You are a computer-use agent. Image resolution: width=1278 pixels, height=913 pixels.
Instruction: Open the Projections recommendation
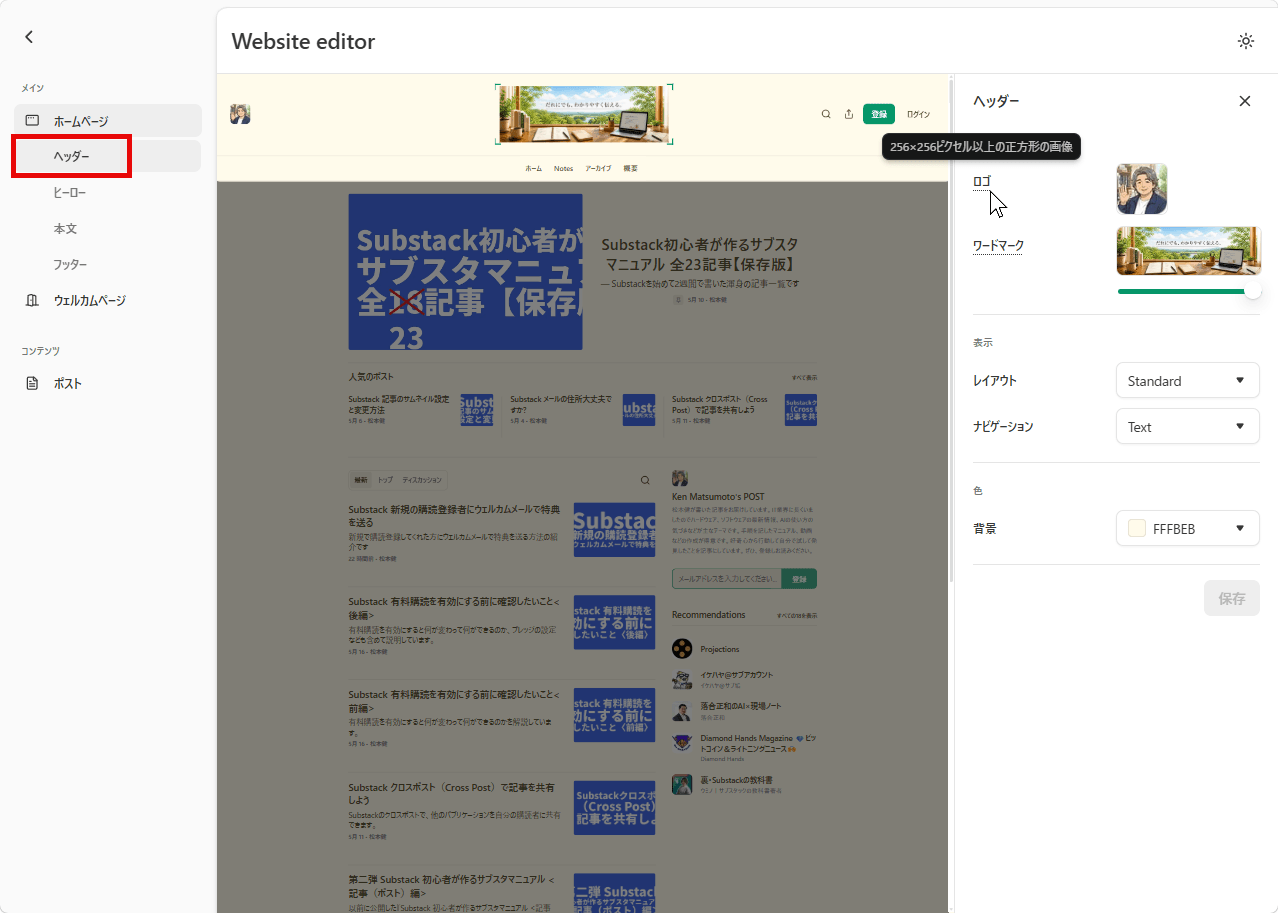pos(720,649)
